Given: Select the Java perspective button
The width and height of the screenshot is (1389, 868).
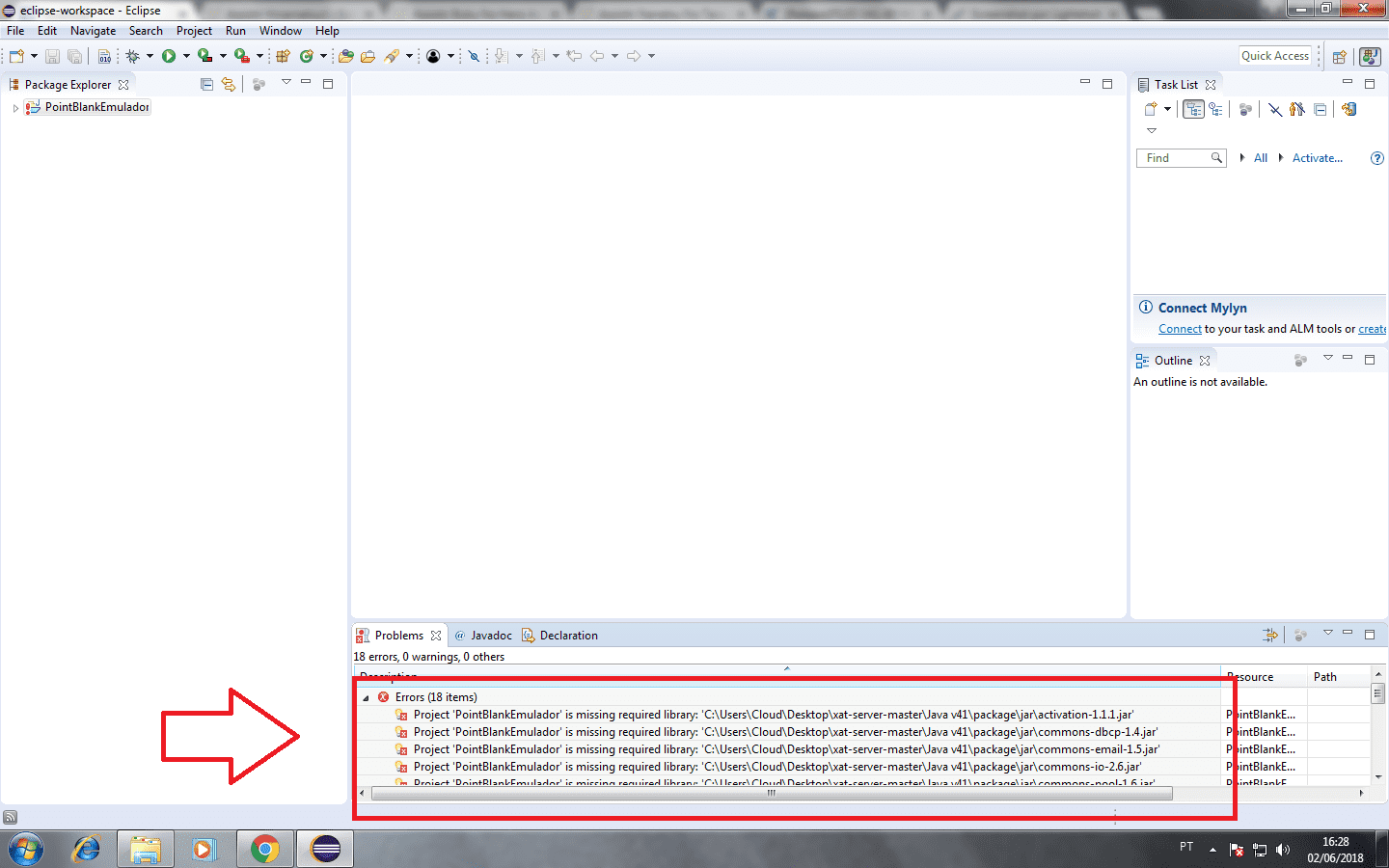Looking at the screenshot, I should pyautogui.click(x=1370, y=56).
